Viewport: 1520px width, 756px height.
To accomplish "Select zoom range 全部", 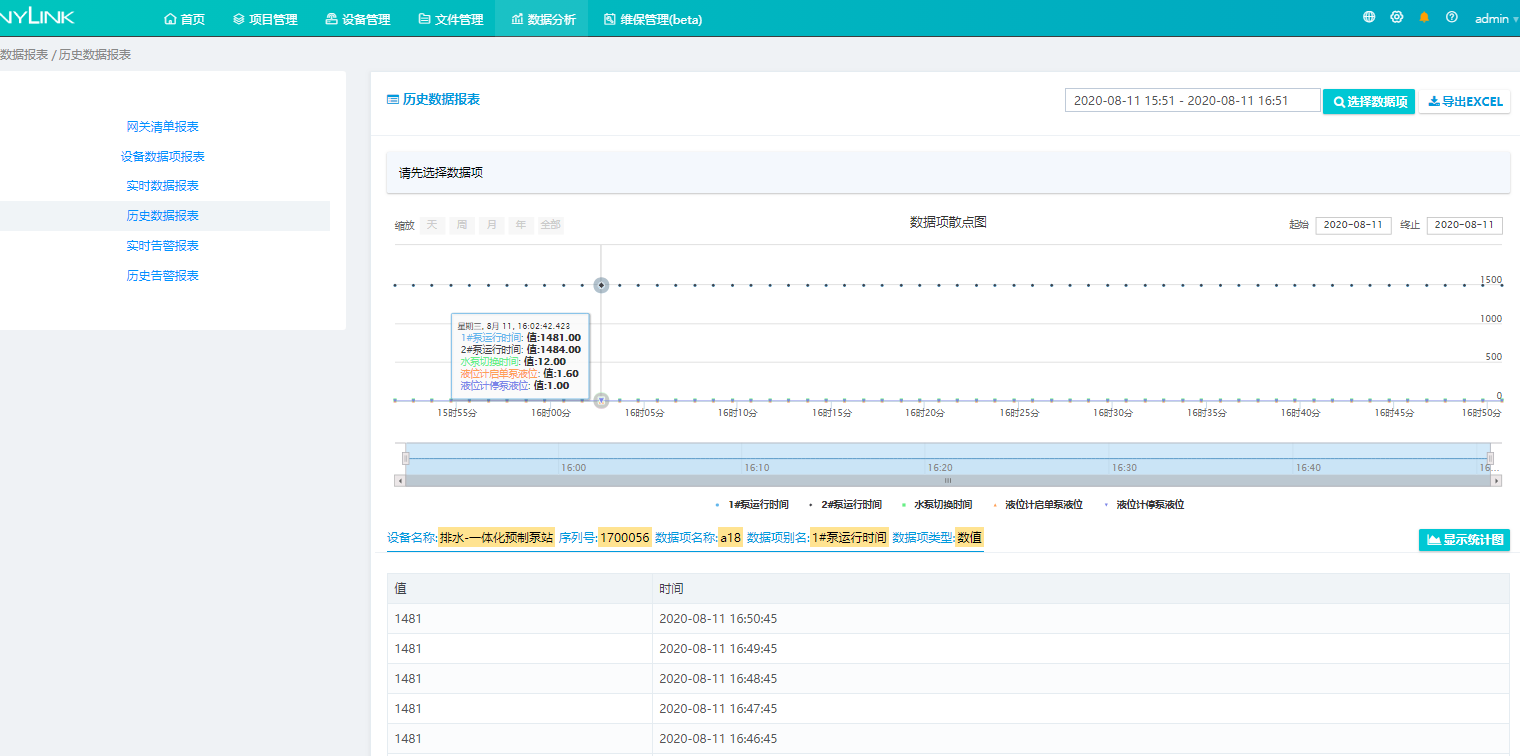I will tap(550, 225).
